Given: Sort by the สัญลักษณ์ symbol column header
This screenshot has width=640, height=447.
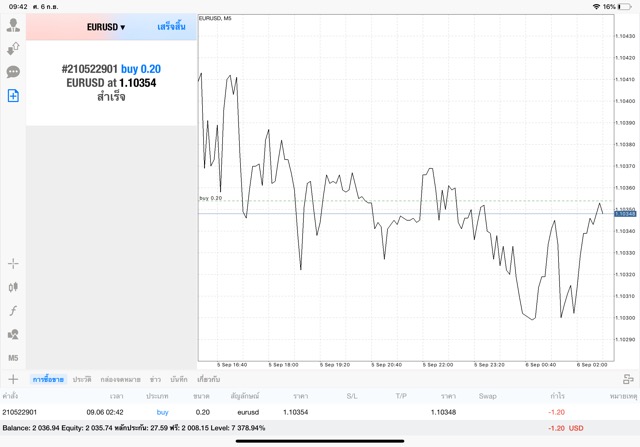Looking at the screenshot, I should [x=245, y=396].
